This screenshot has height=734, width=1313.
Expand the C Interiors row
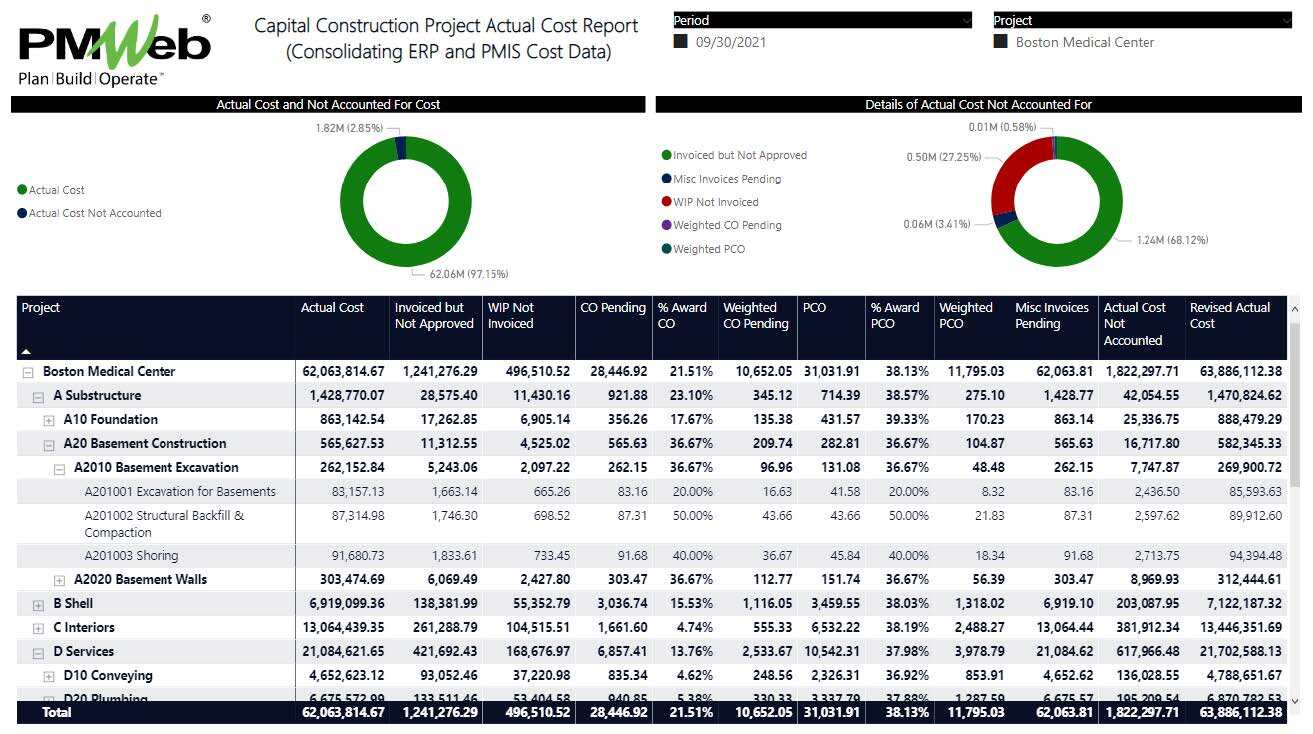pos(38,628)
